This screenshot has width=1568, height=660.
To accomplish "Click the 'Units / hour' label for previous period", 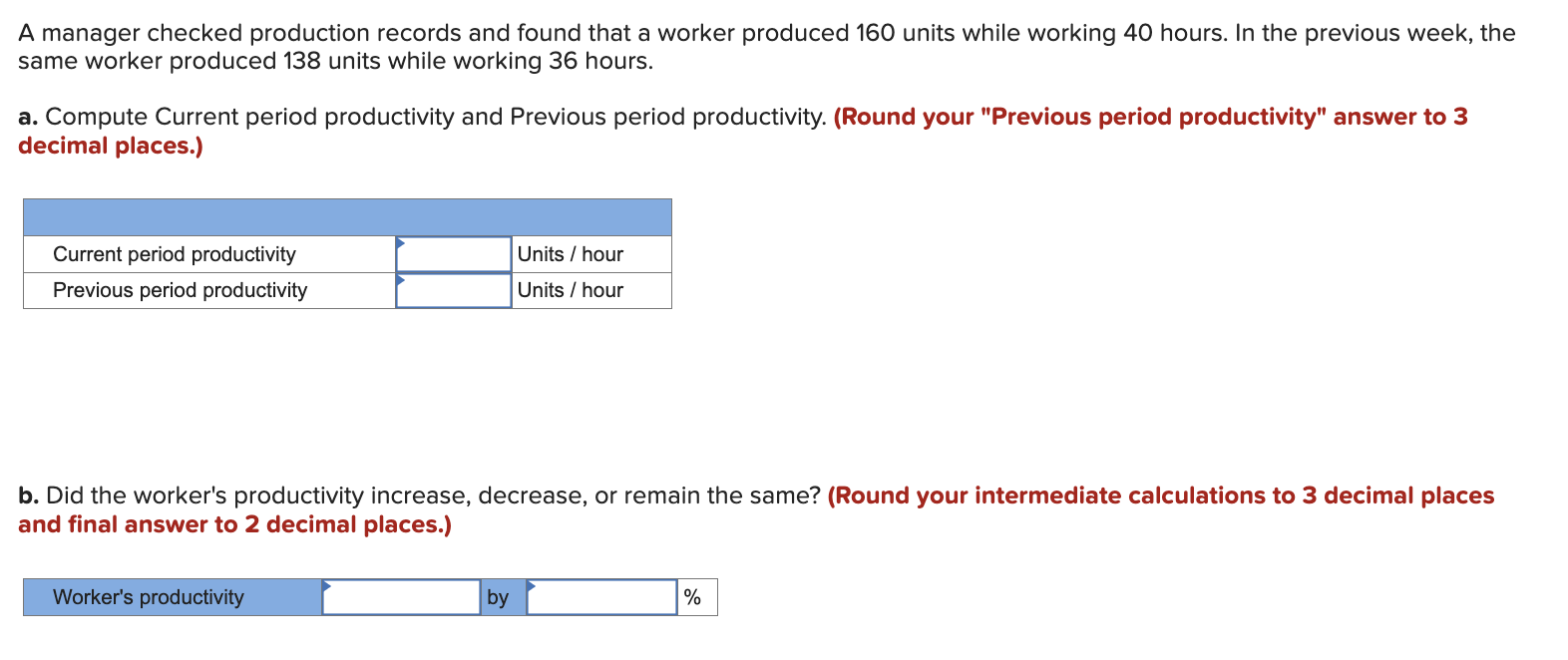I will click(569, 290).
